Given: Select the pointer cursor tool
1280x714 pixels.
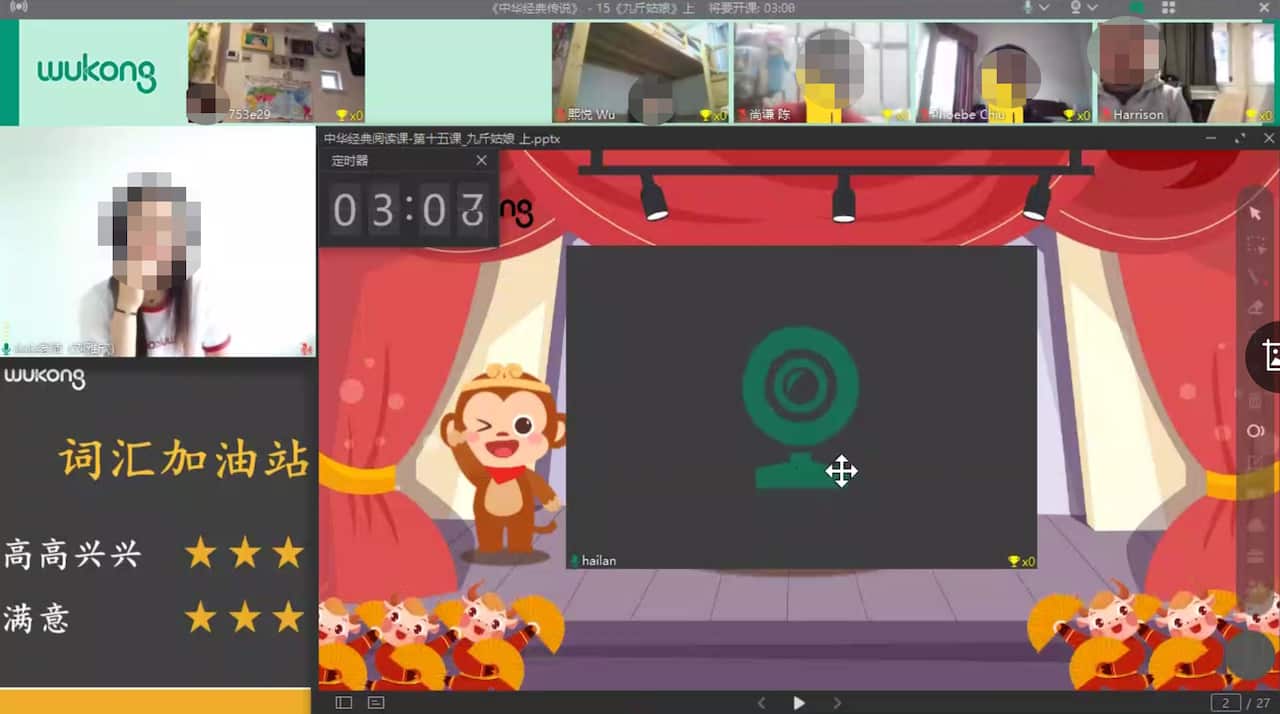Looking at the screenshot, I should point(1256,213).
